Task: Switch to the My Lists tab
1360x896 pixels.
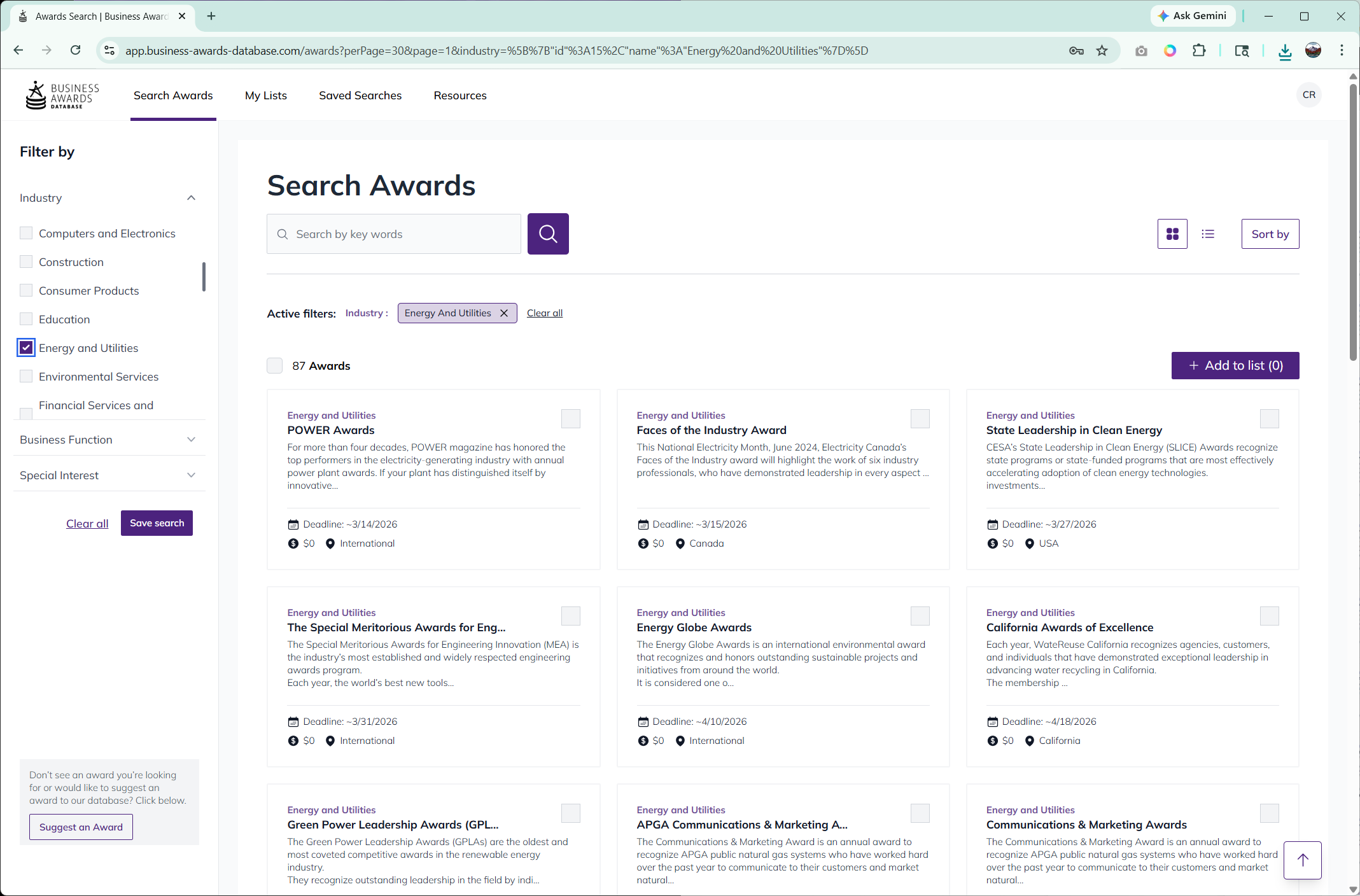Action: click(x=265, y=95)
